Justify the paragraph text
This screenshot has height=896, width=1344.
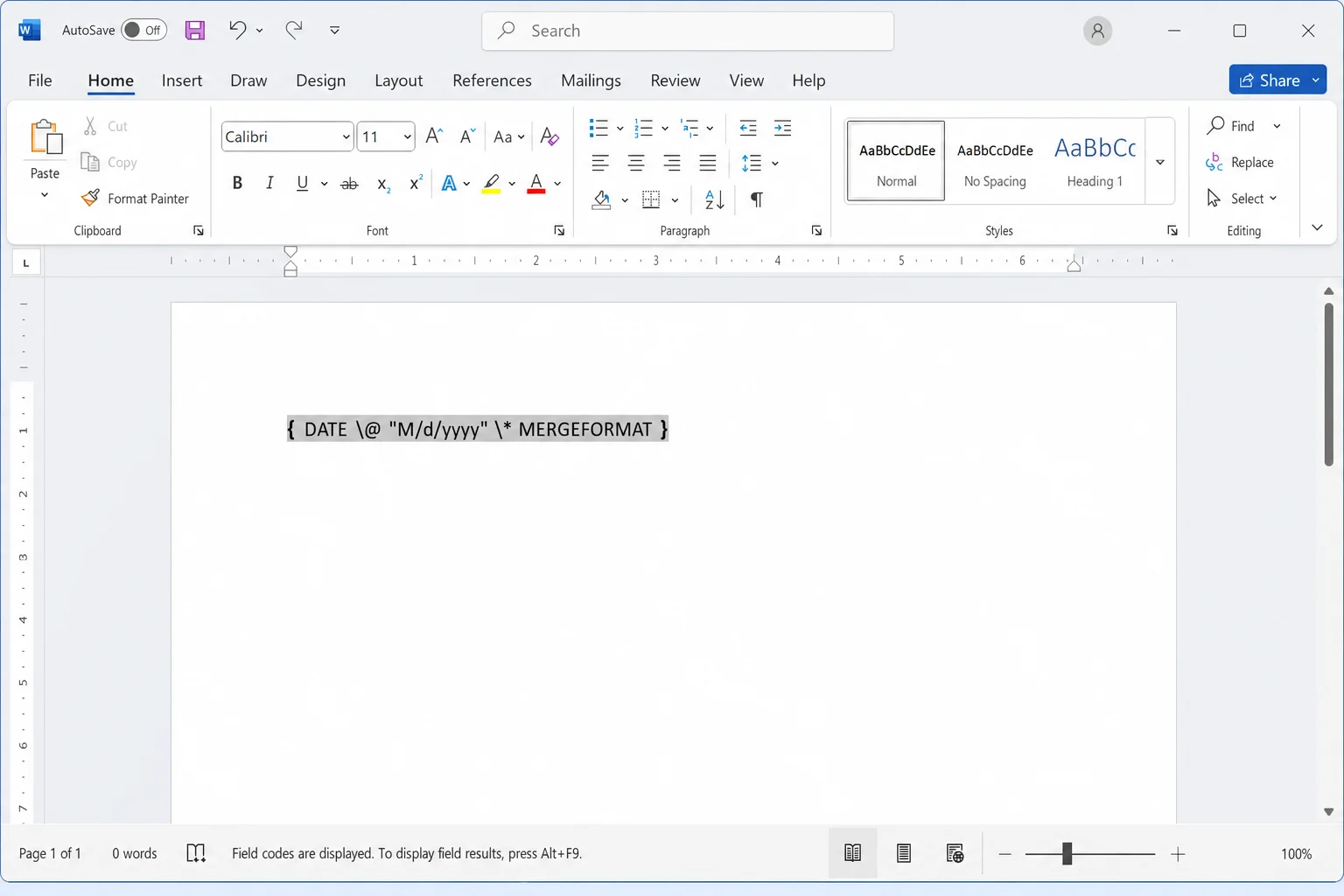[x=708, y=163]
